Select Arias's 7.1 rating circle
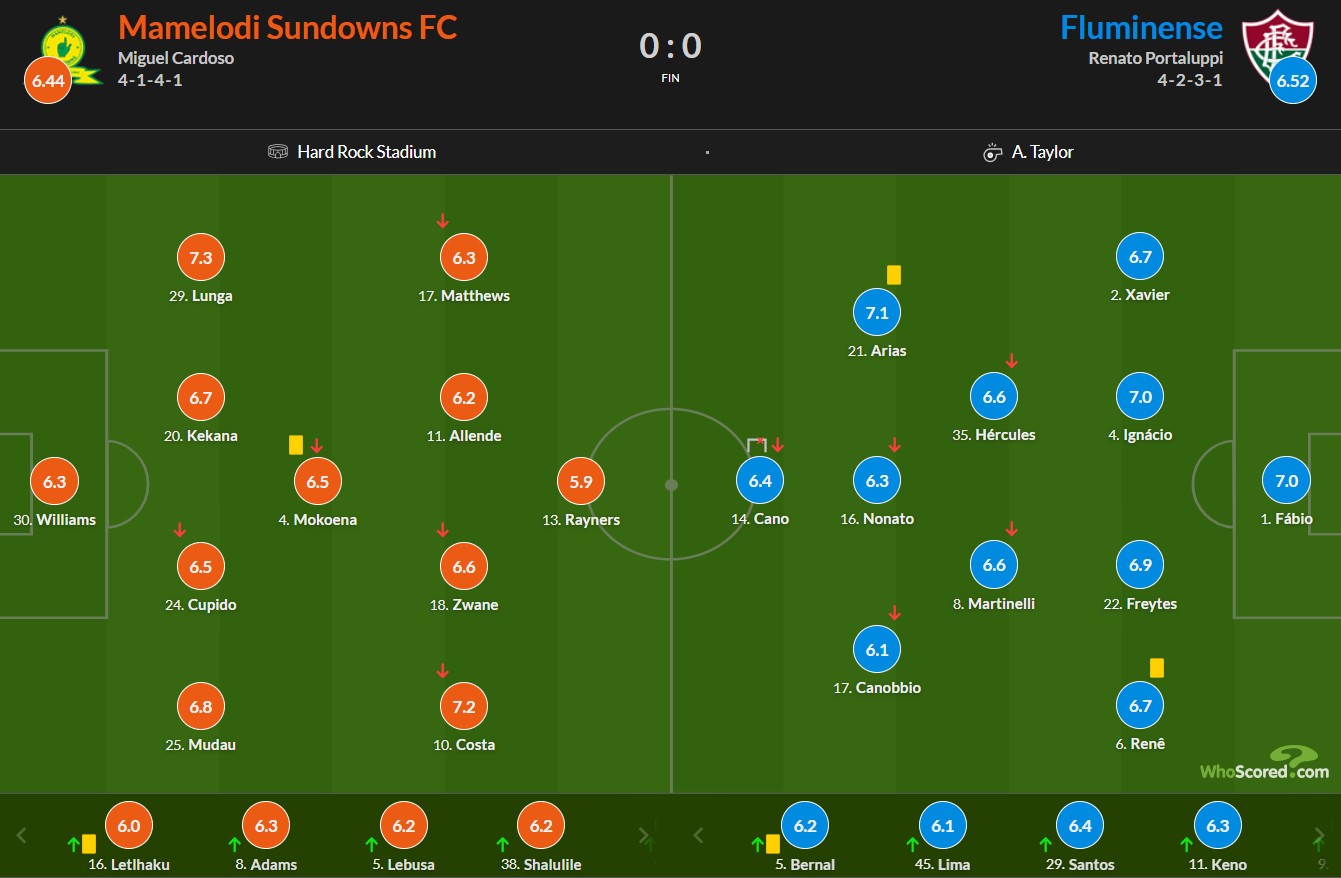1341x878 pixels. pos(877,313)
